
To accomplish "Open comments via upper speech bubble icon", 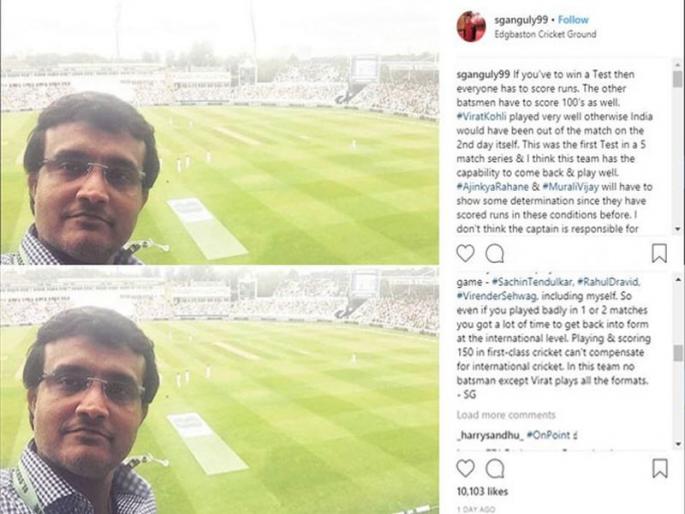I will [x=495, y=253].
